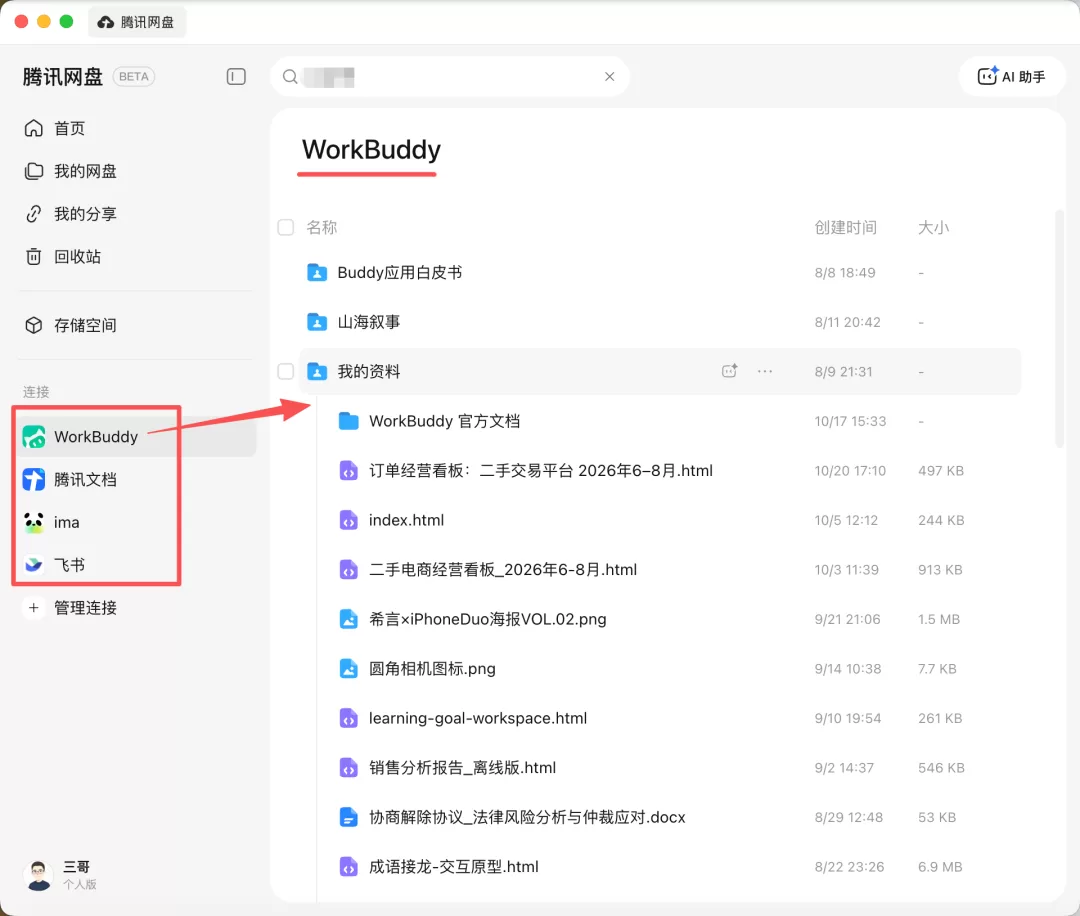Viewport: 1080px width, 916px height.
Task: Click the search magnifier icon
Action: pyautogui.click(x=290, y=76)
